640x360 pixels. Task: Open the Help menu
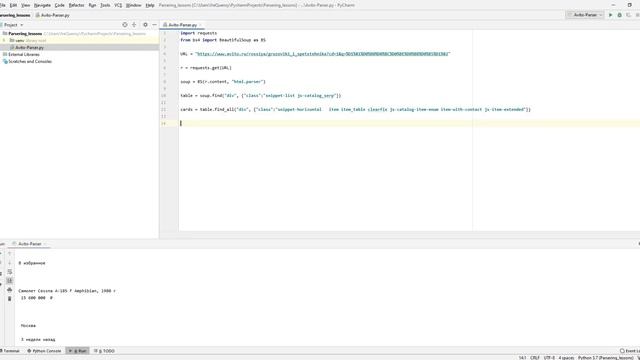pos(150,5)
